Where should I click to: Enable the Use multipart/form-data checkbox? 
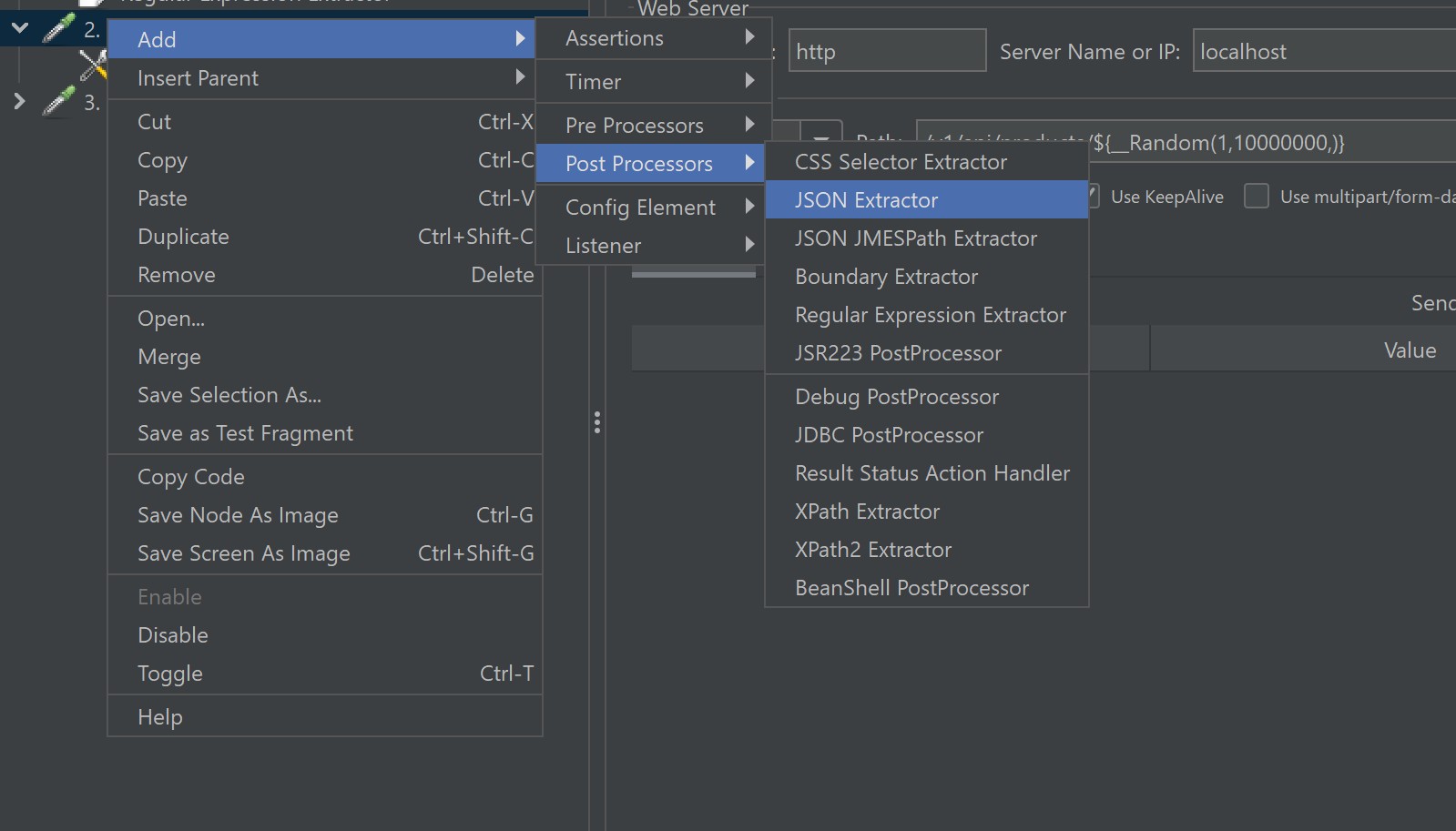coord(1257,197)
